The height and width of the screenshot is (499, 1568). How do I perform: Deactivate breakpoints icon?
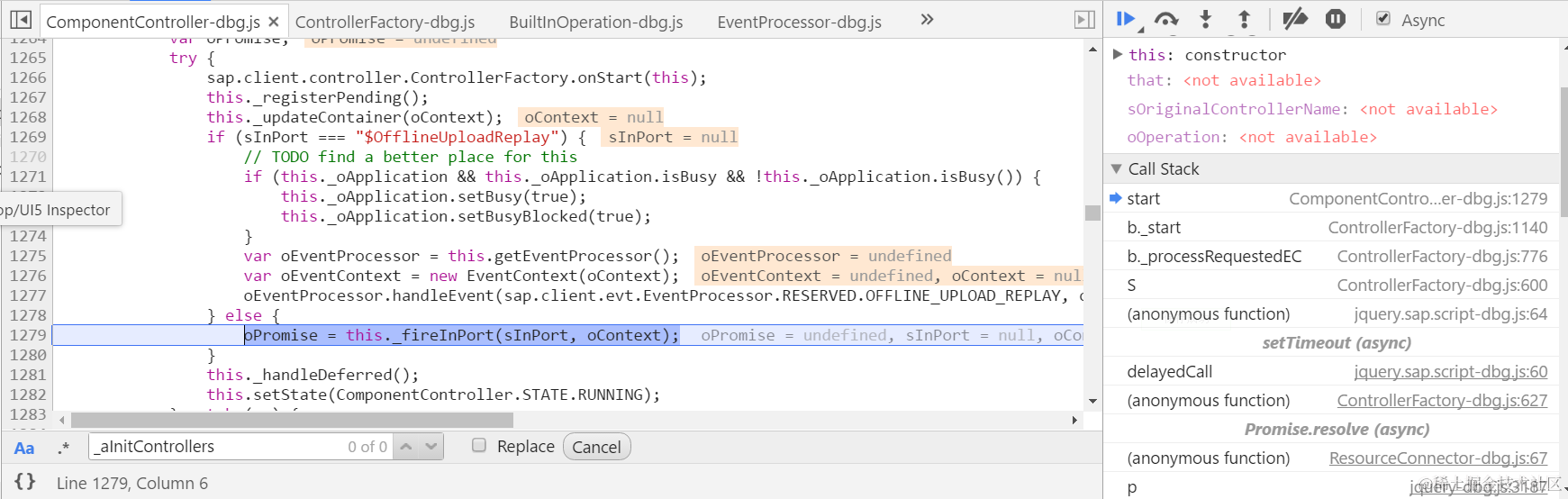pos(1295,20)
